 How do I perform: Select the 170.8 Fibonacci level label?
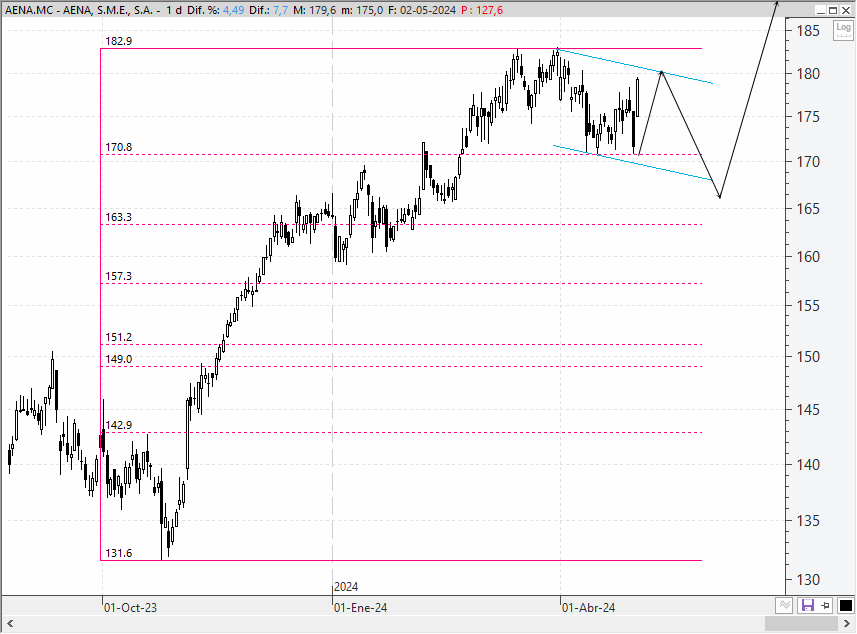119,148
